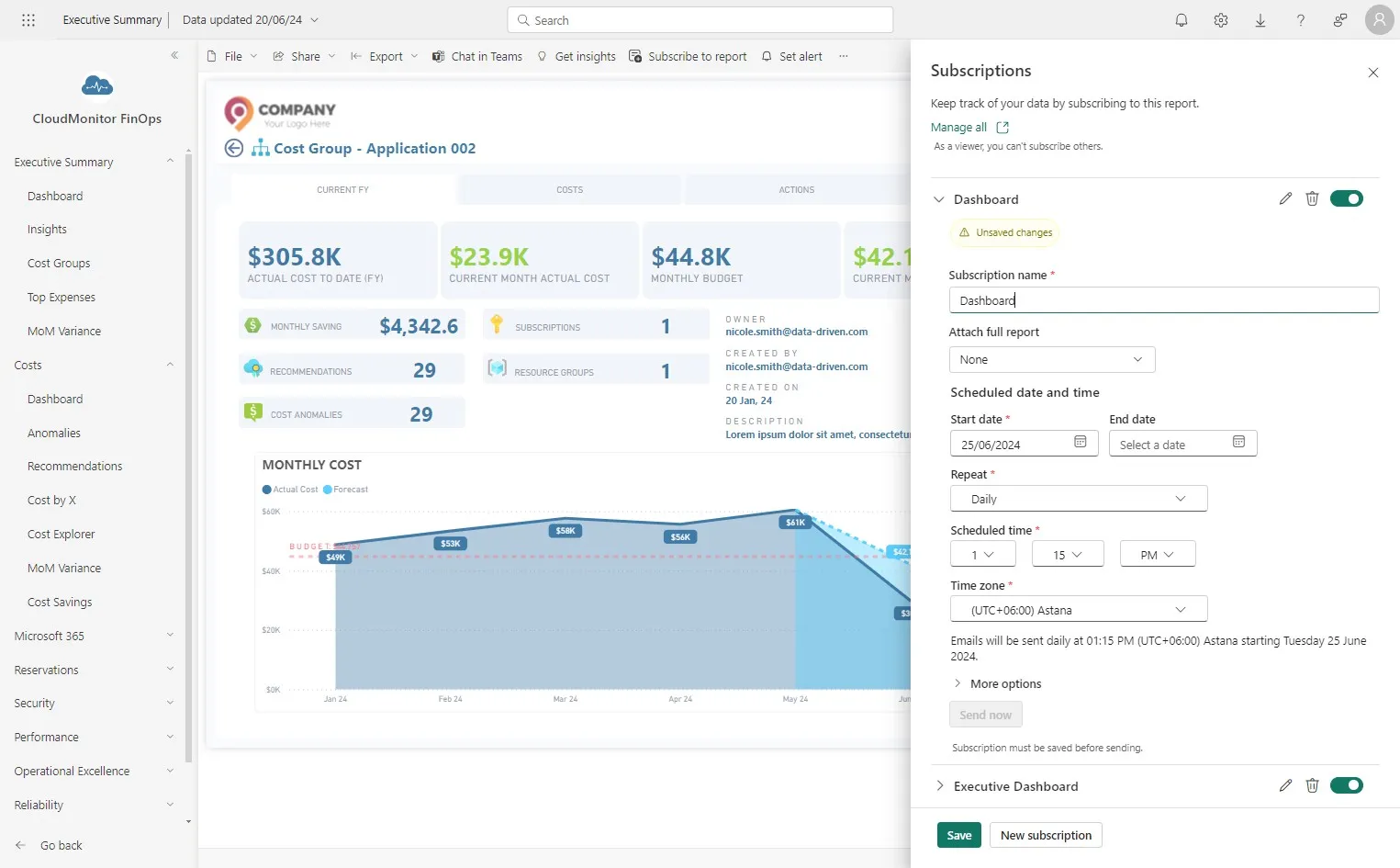
Task: Open the app launcher waffle icon
Action: tap(28, 19)
